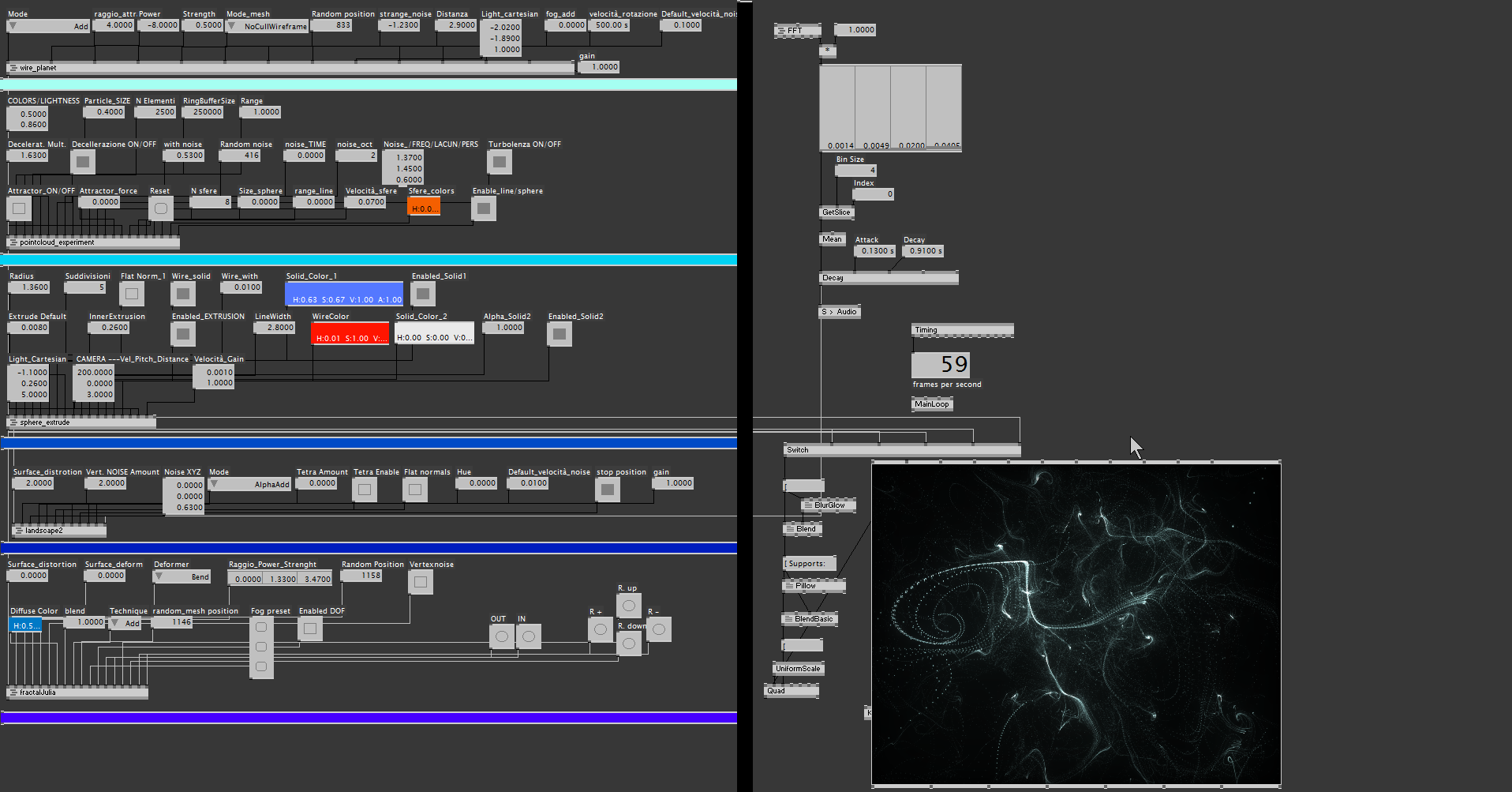This screenshot has height=792, width=1512.
Task: Open the Deformer Bend dropdown
Action: tap(182, 576)
